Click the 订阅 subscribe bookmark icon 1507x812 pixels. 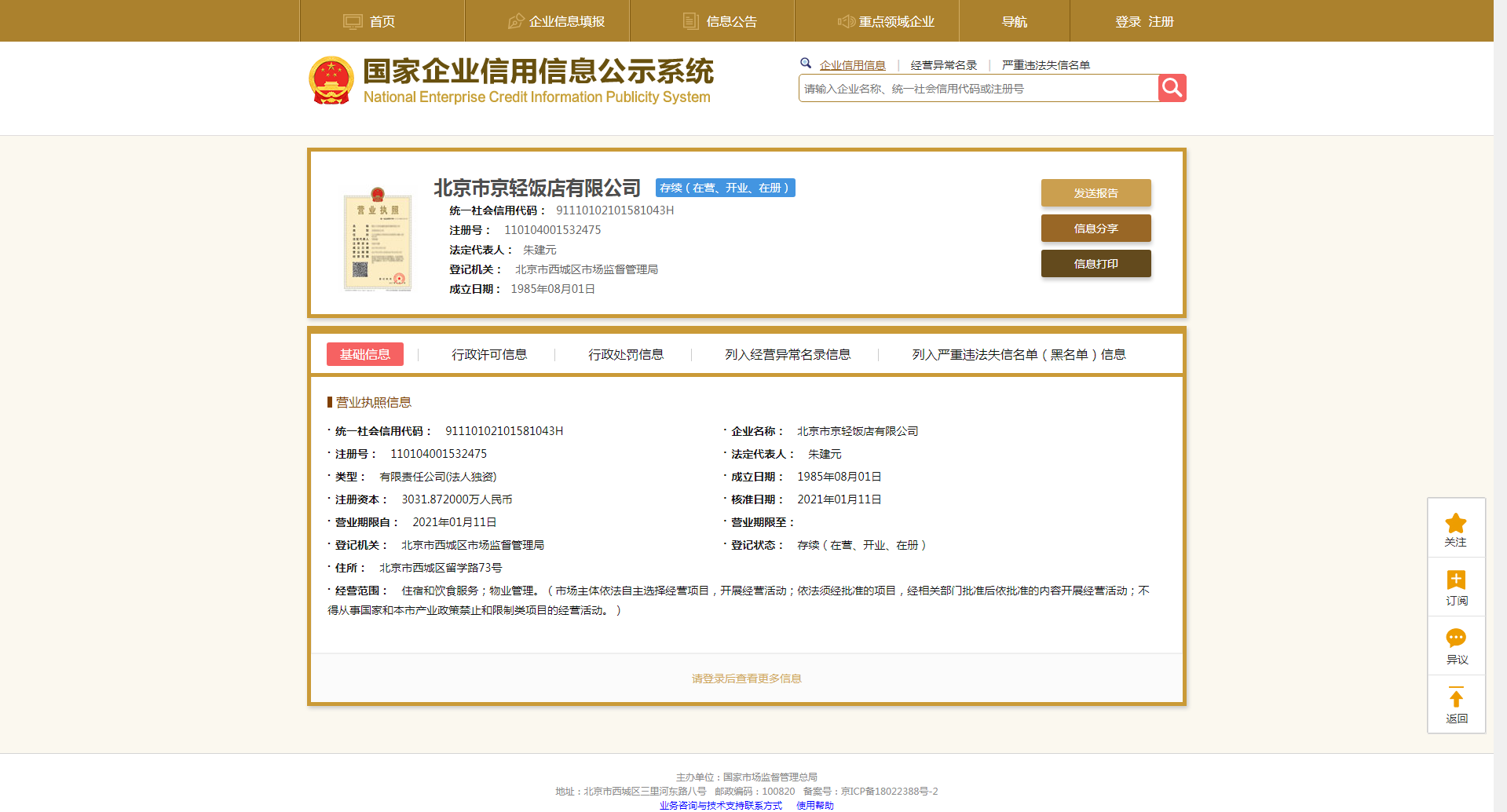(x=1456, y=580)
